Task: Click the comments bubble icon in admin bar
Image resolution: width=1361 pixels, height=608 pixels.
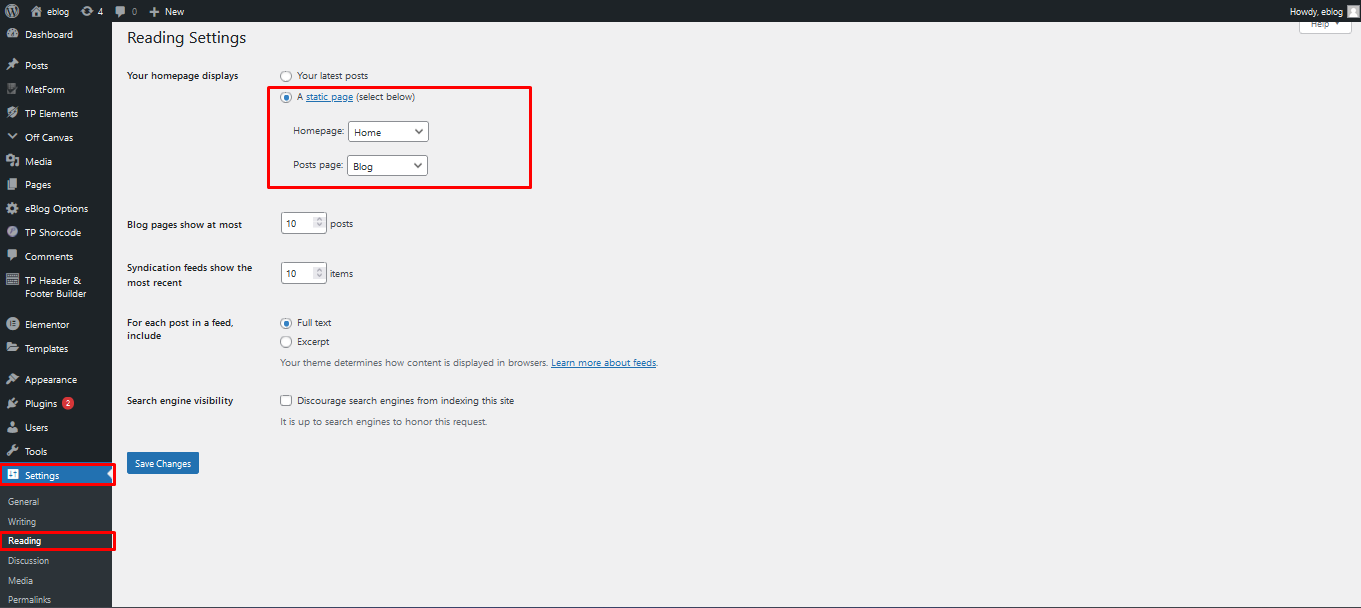Action: 121,11
